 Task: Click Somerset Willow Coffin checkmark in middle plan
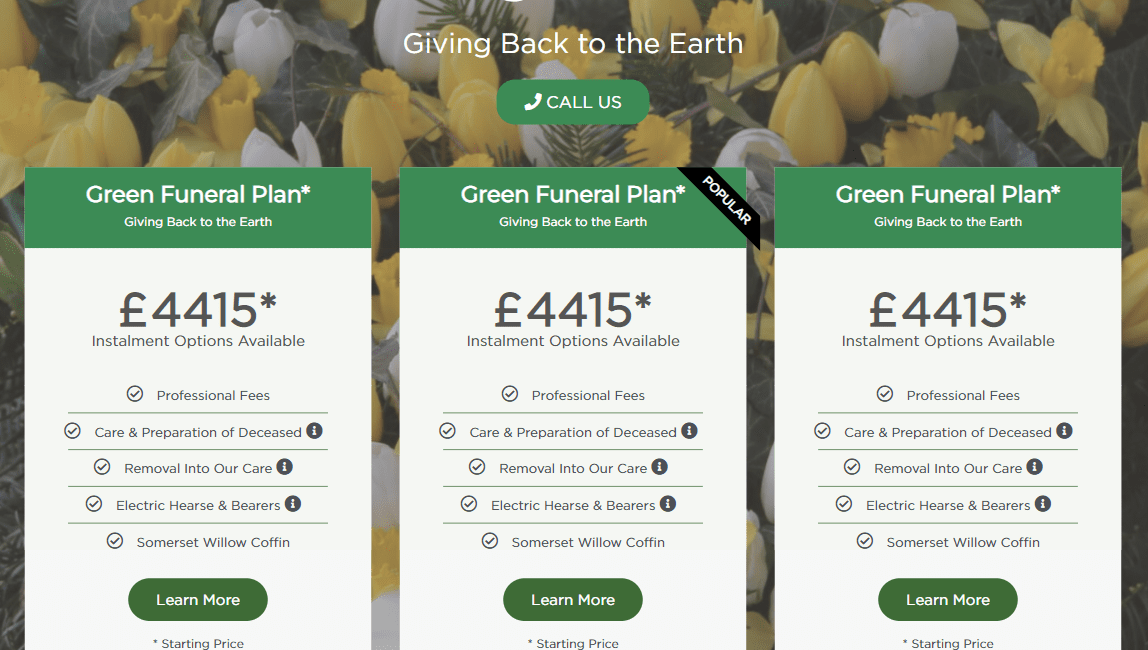click(x=490, y=541)
